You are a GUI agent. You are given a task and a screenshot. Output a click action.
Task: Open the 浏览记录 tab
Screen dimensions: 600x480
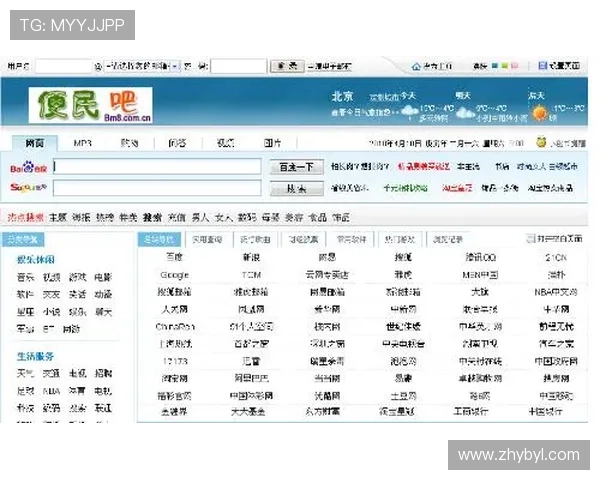click(x=448, y=240)
